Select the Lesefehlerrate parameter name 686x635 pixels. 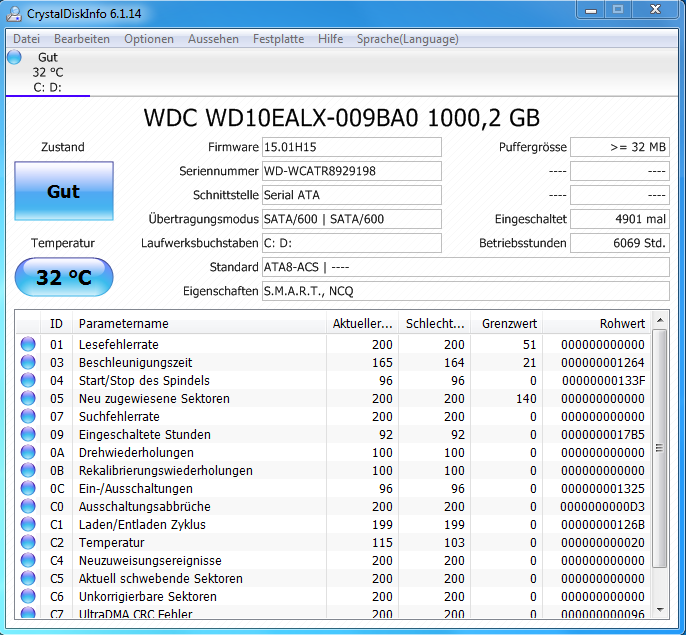click(119, 344)
